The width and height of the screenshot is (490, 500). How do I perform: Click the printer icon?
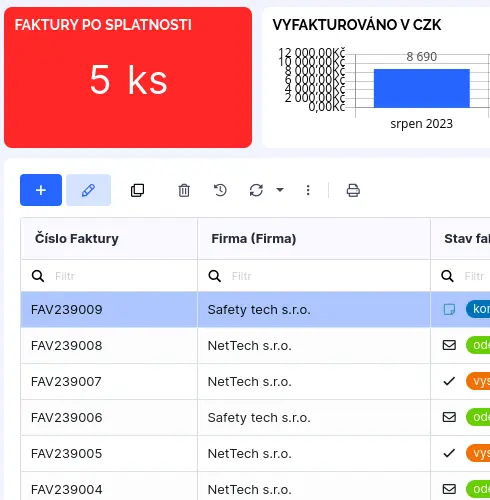click(x=353, y=190)
